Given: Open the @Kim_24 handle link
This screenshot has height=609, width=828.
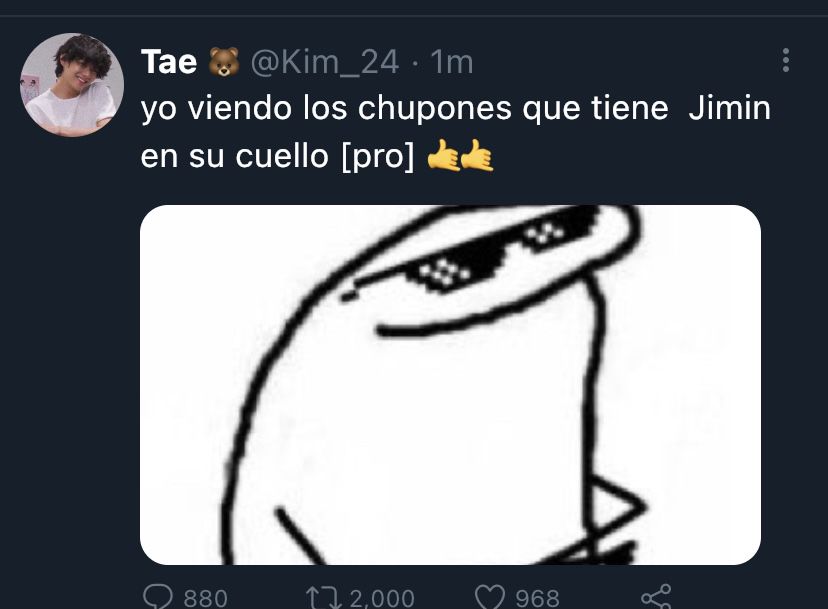Looking at the screenshot, I should pos(324,62).
